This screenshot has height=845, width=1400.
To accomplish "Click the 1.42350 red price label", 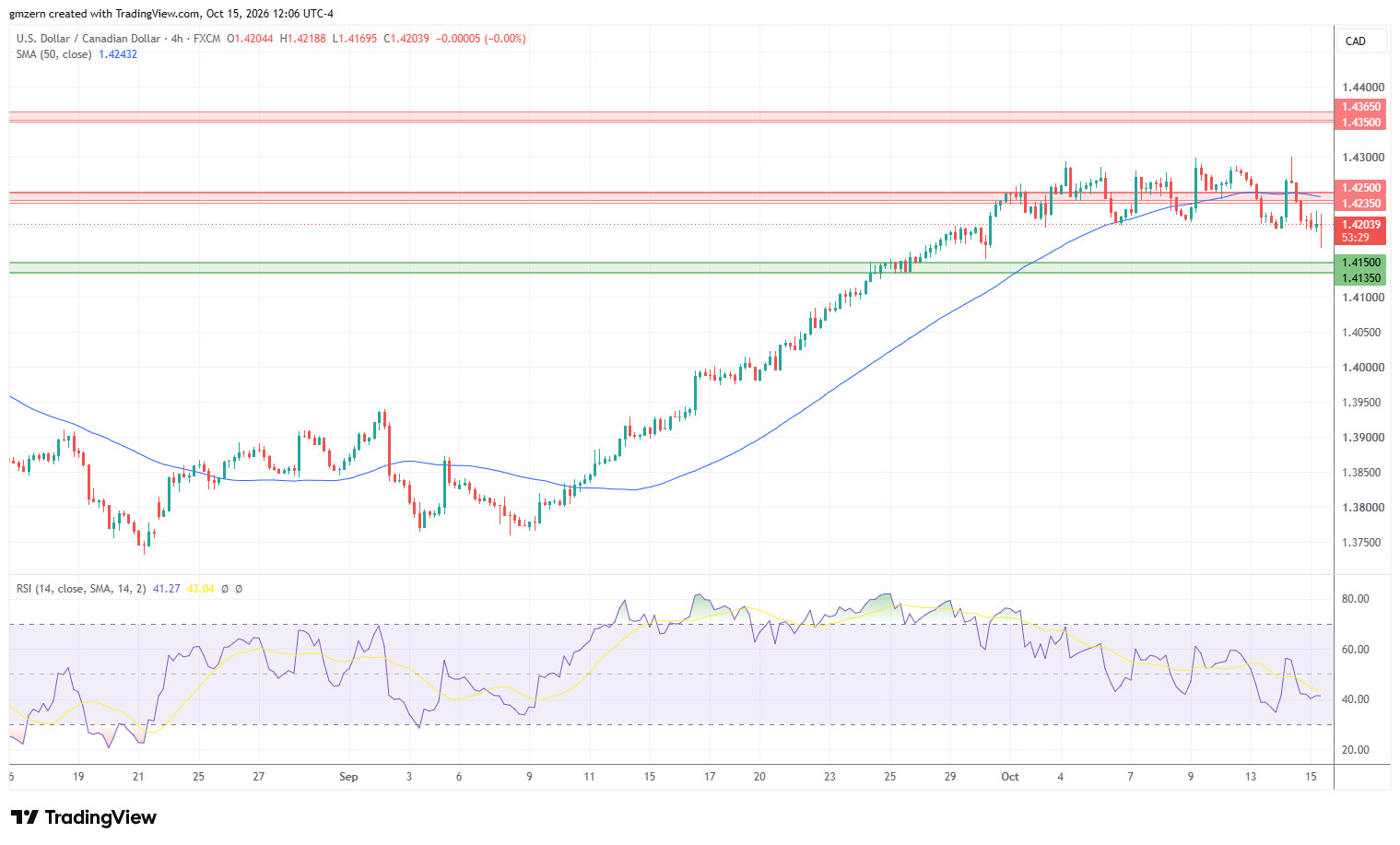I will click(x=1360, y=204).
